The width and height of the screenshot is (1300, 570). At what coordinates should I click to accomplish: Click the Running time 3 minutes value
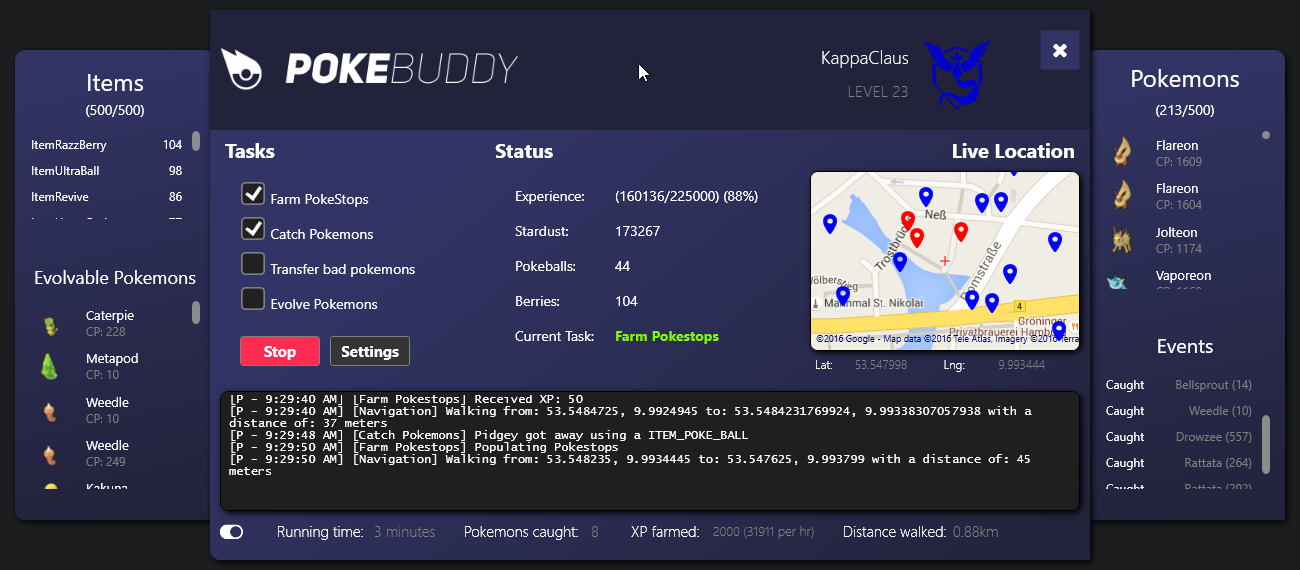click(405, 532)
